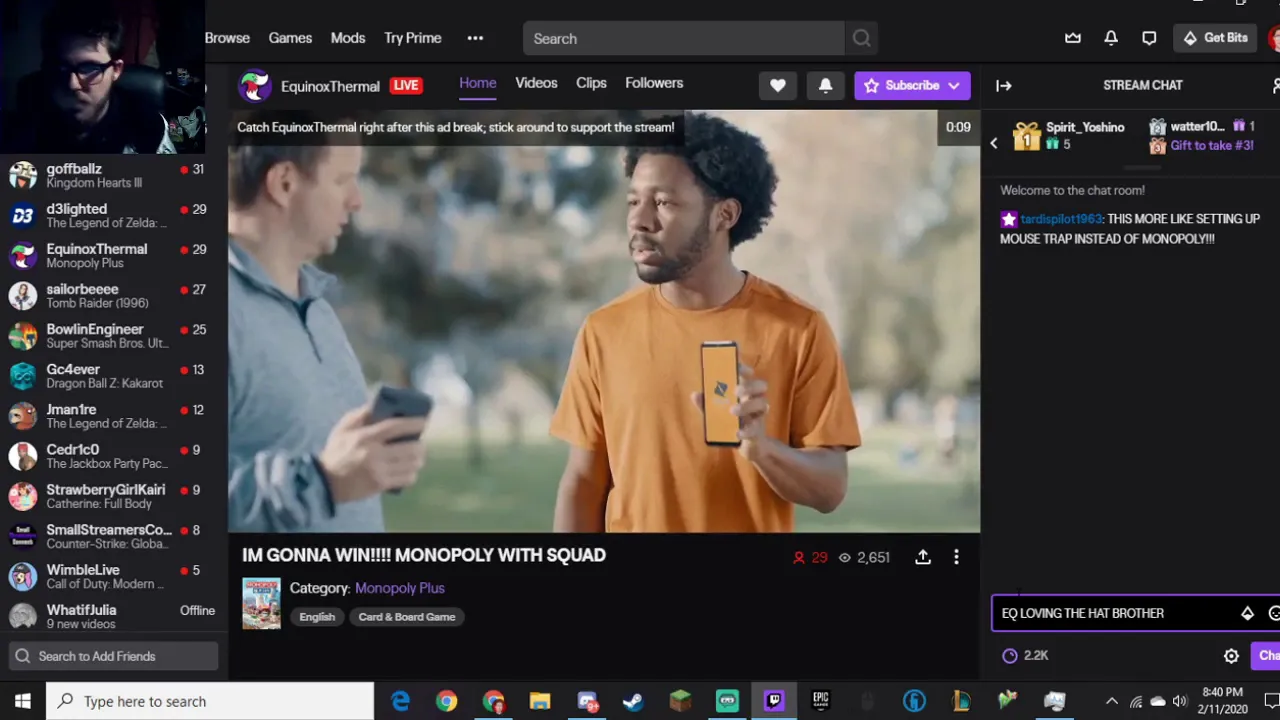This screenshot has height=720, width=1280.
Task: Open EquinoxThermal channel name link
Action: [x=330, y=86]
